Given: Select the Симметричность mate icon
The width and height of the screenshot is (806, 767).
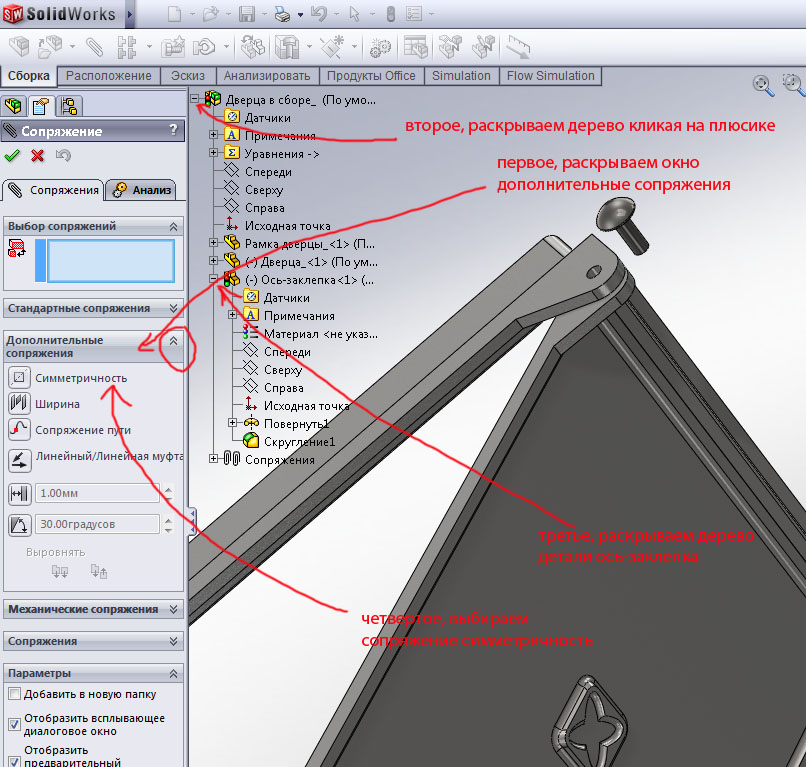Looking at the screenshot, I should pos(18,378).
